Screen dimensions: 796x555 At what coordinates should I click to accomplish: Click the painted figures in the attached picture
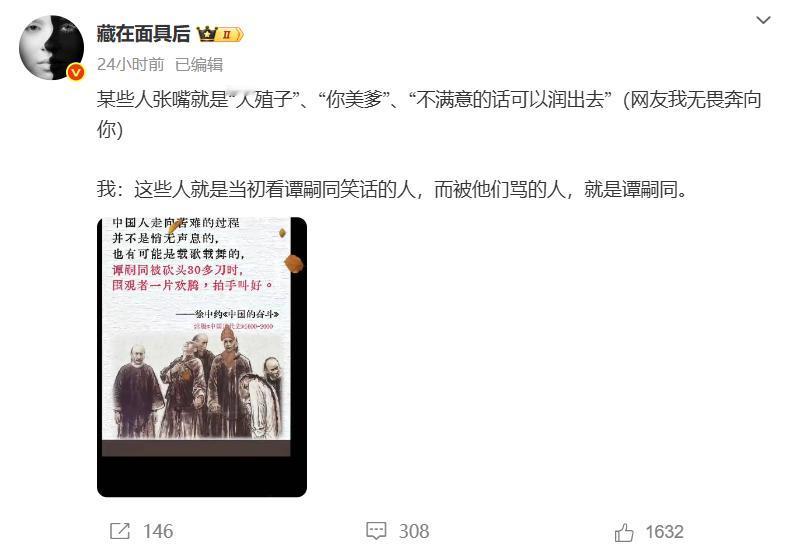pyautogui.click(x=197, y=384)
